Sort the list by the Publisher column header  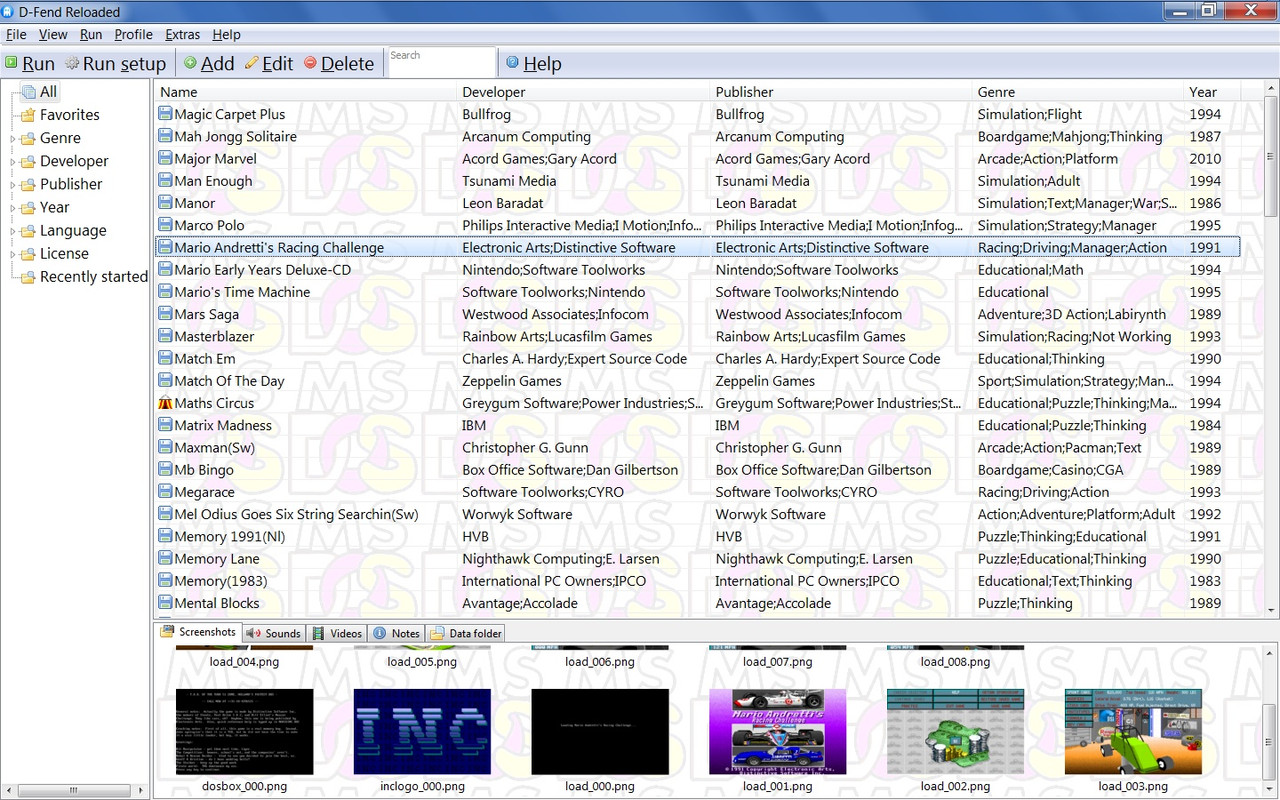(x=841, y=92)
